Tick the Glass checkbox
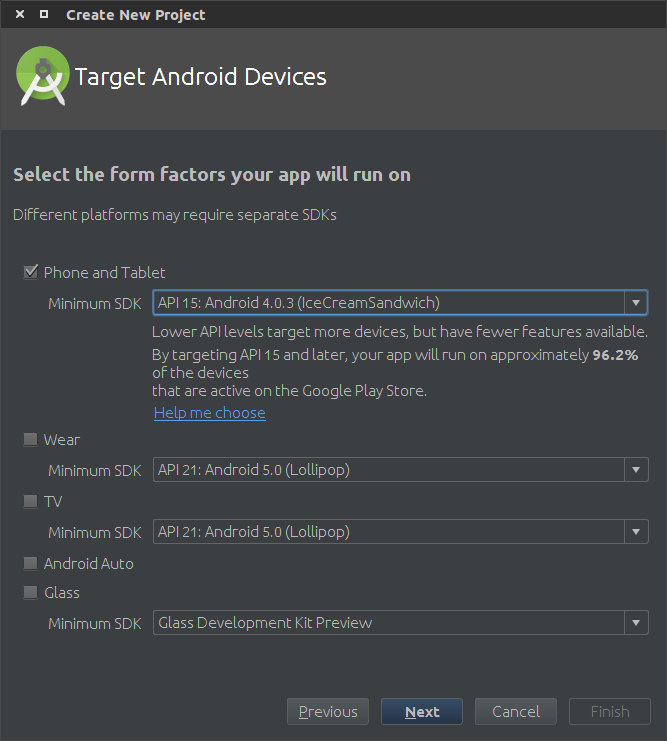Viewport: 667px width, 741px height. click(x=31, y=593)
